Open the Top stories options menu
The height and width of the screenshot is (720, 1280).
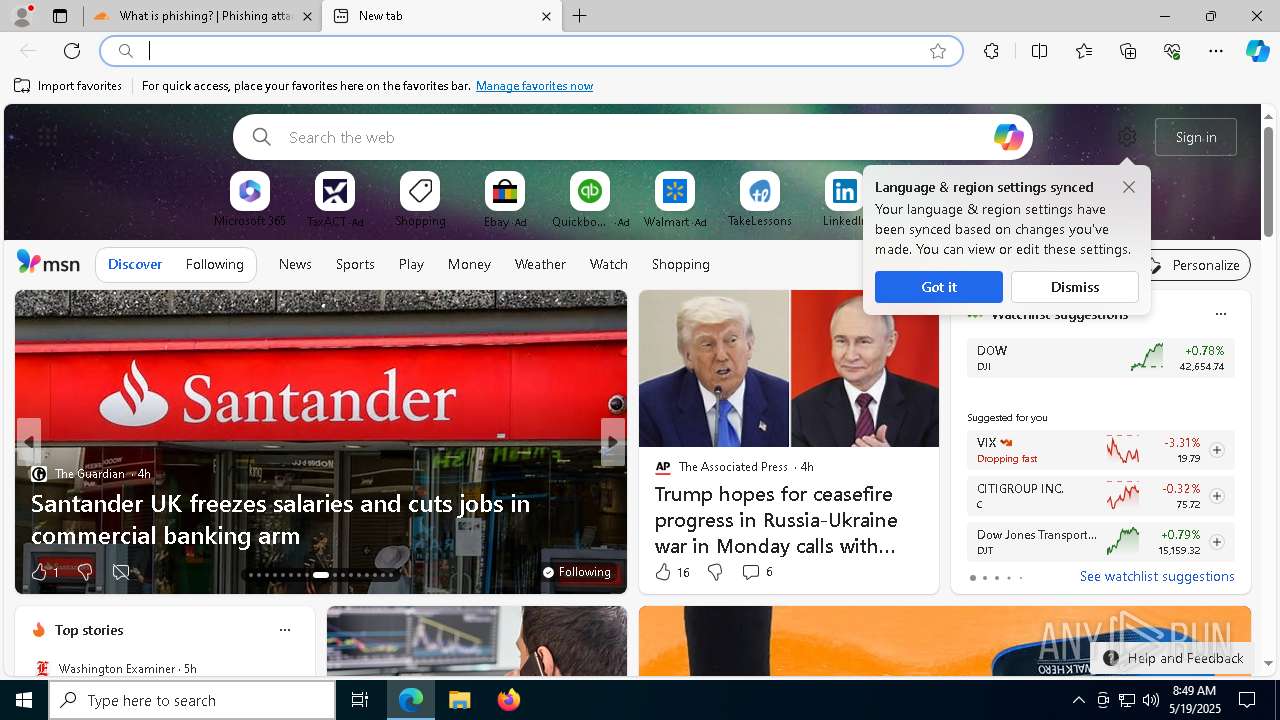tap(284, 630)
